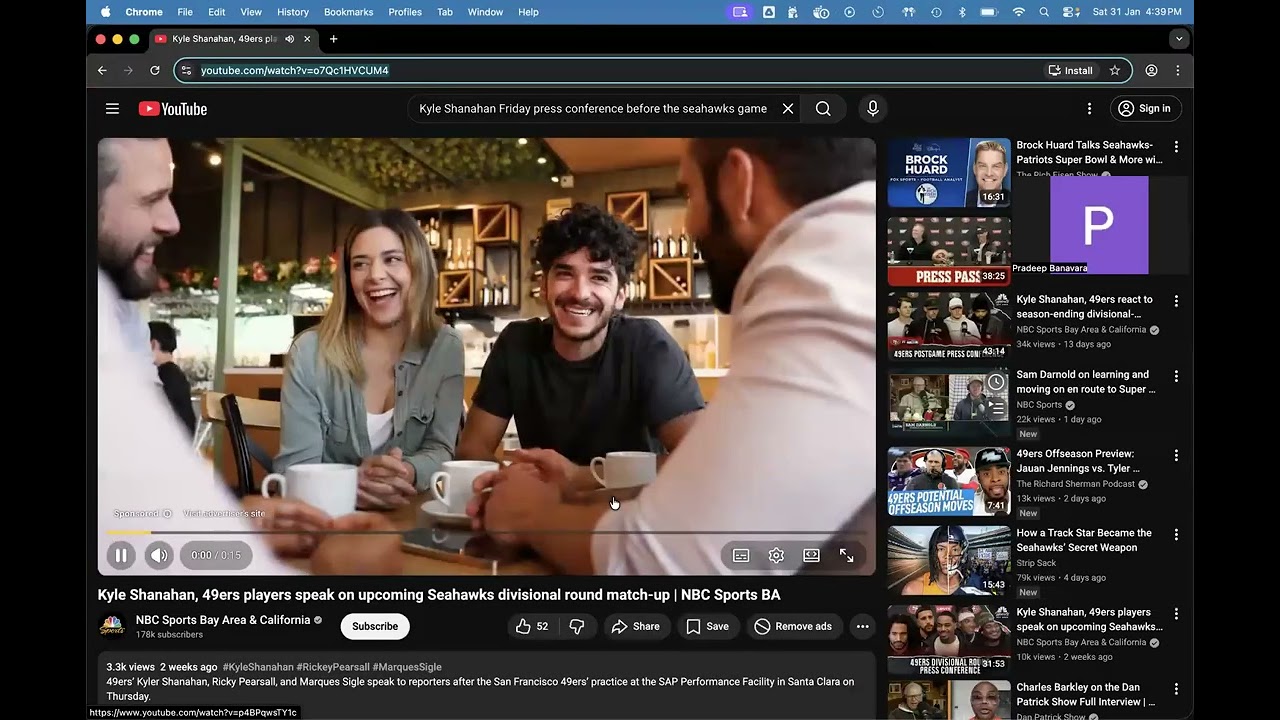Open a new Chrome tab

point(333,39)
